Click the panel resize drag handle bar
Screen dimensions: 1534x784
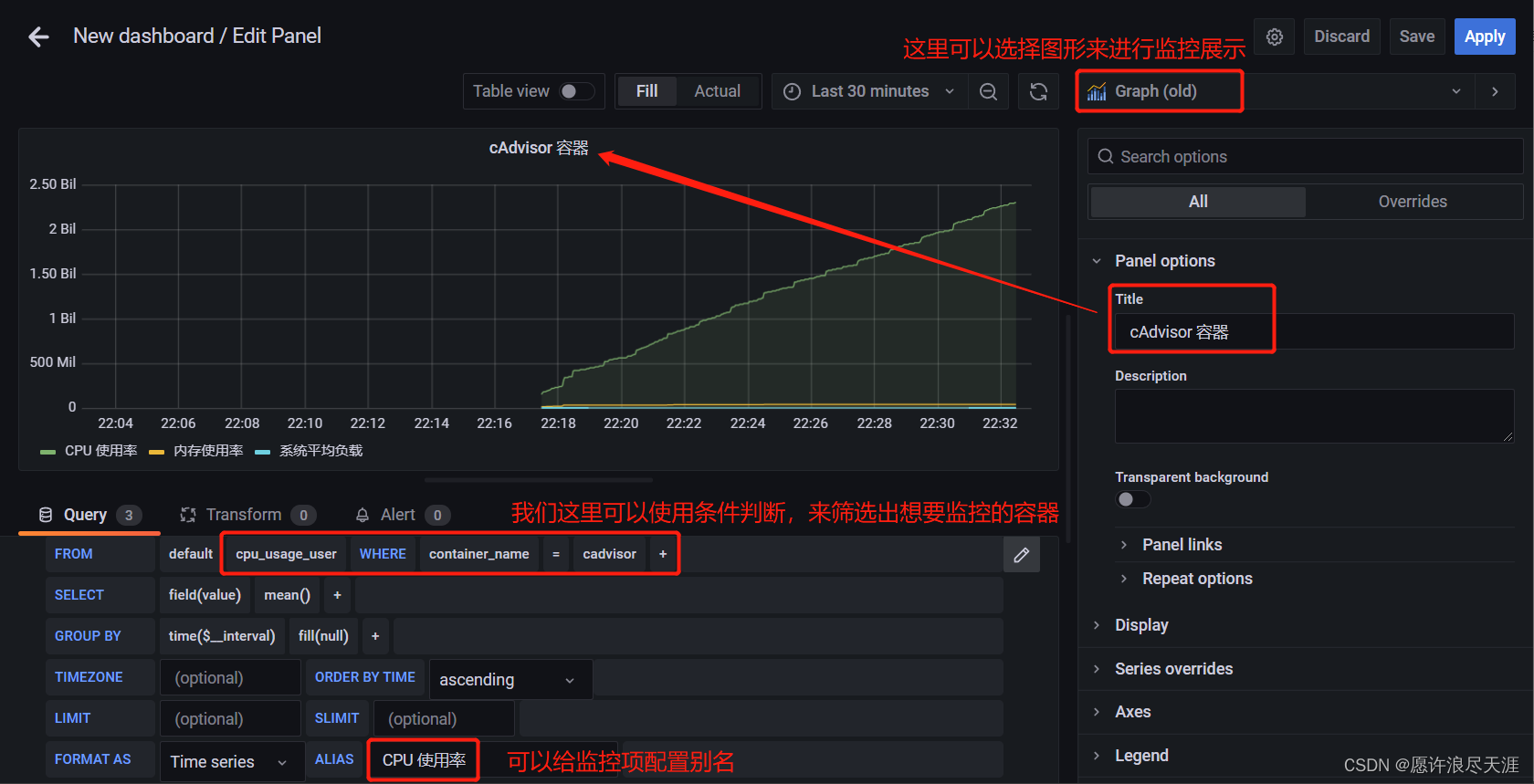[539, 479]
